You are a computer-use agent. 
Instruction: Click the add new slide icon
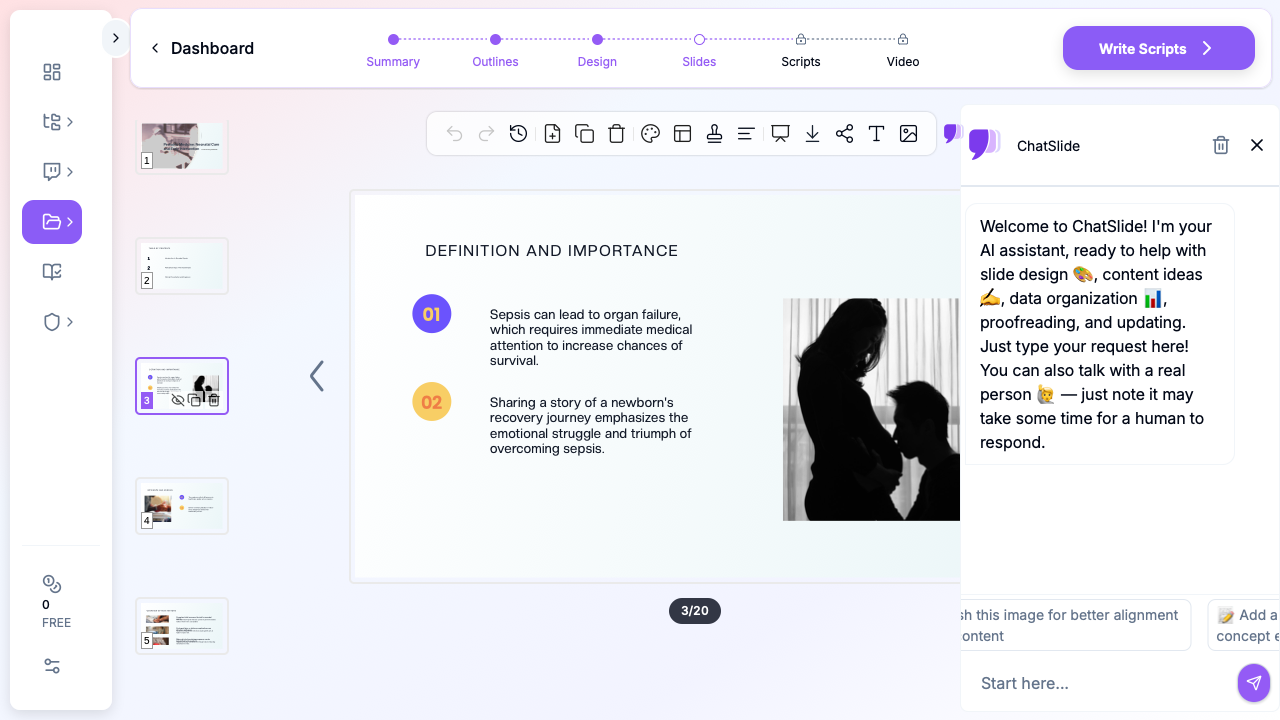tap(552, 134)
